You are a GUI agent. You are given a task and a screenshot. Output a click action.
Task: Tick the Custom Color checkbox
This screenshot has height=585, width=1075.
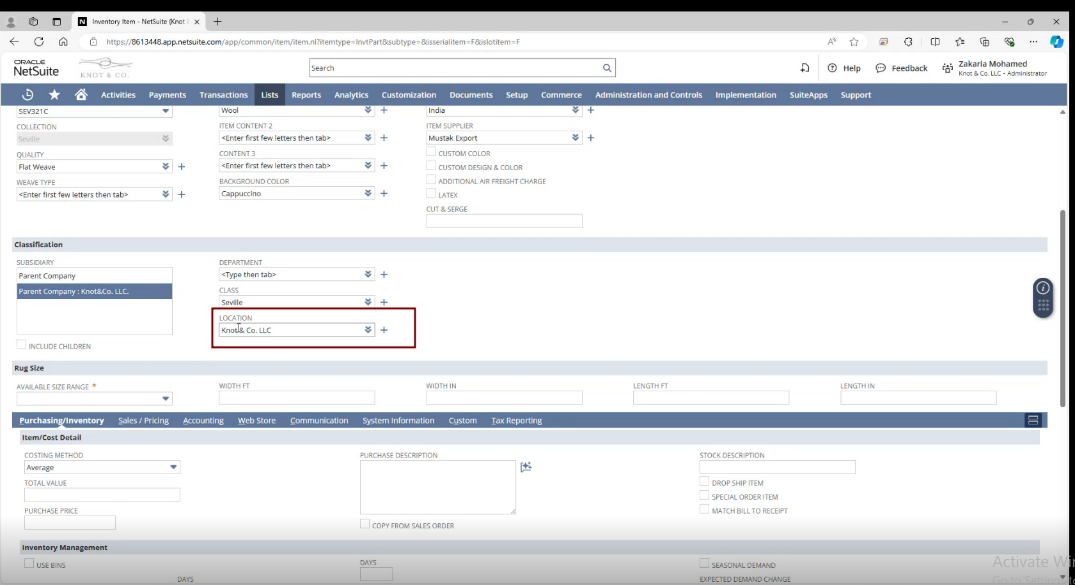pos(431,153)
